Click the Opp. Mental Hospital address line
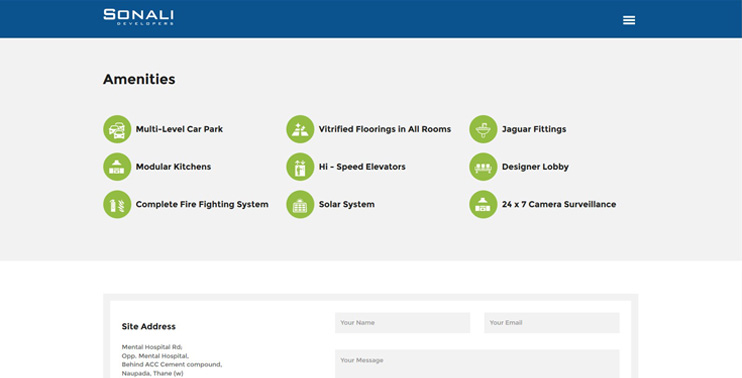Image resolution: width=742 pixels, height=378 pixels. [155, 356]
